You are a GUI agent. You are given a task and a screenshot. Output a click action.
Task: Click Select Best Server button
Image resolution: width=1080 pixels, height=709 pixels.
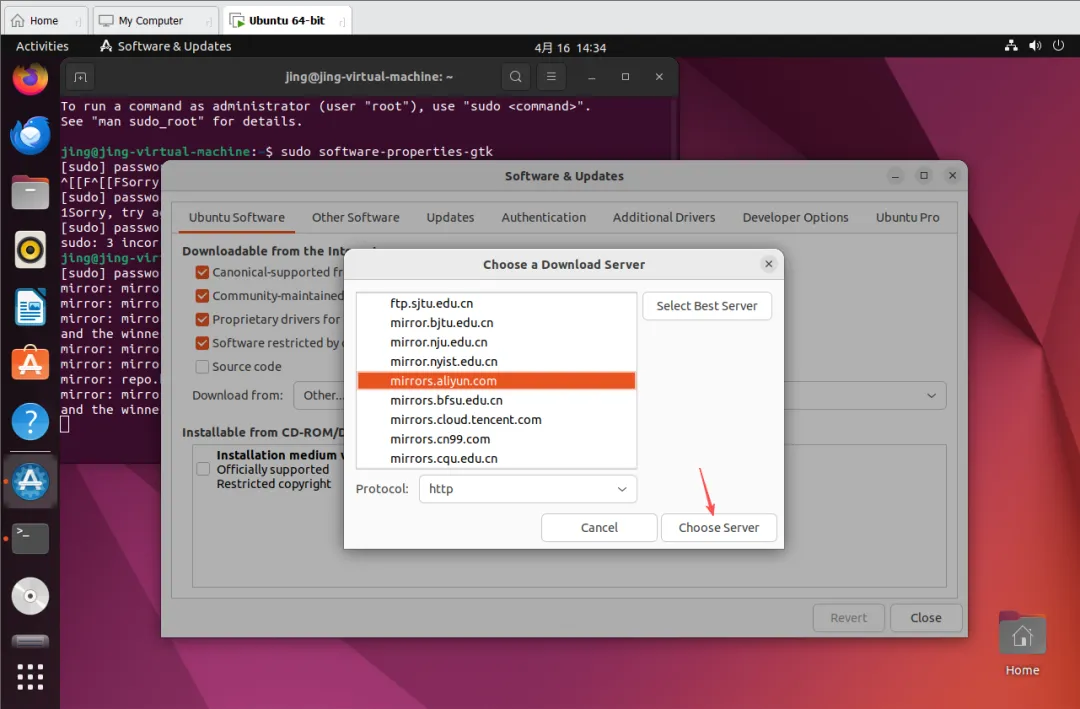(707, 306)
